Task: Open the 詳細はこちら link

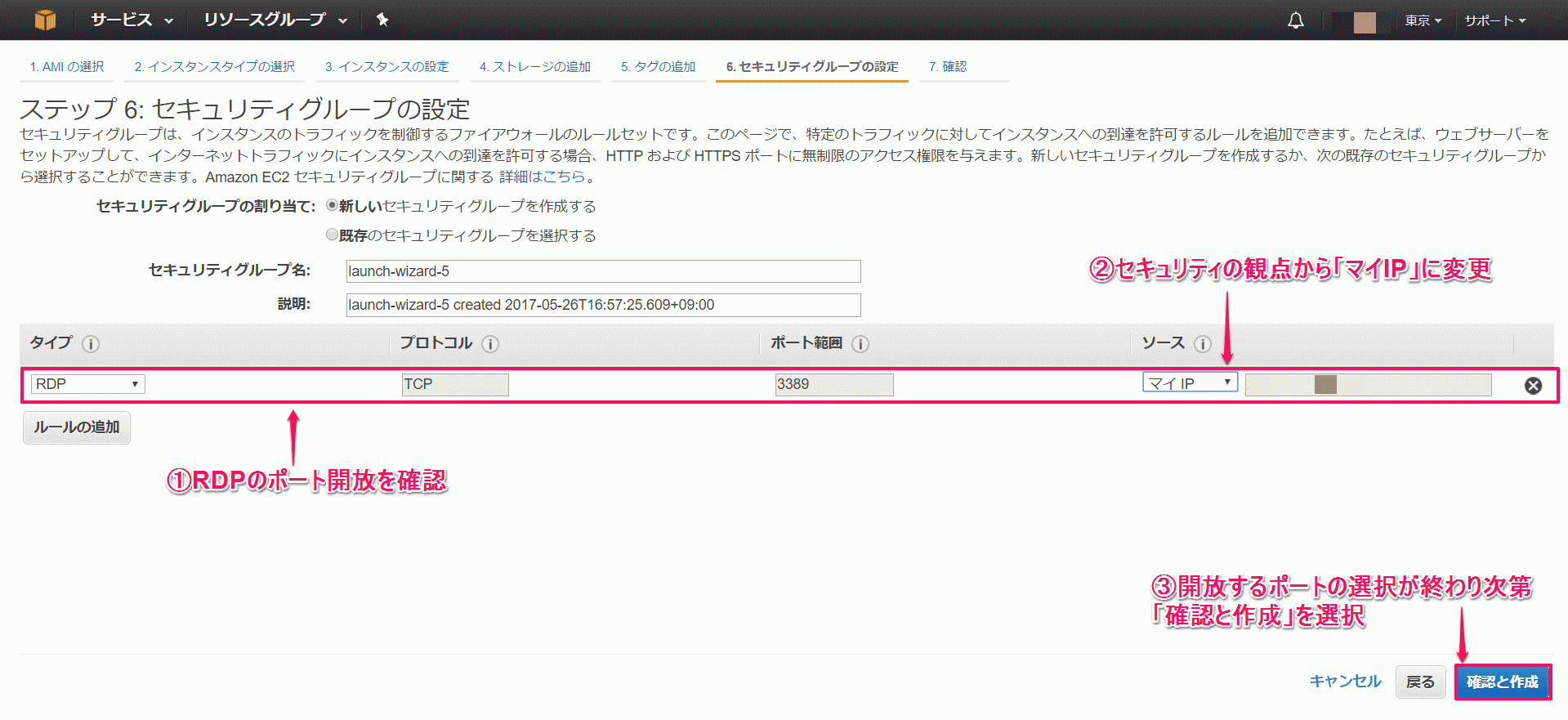Action: (543, 177)
